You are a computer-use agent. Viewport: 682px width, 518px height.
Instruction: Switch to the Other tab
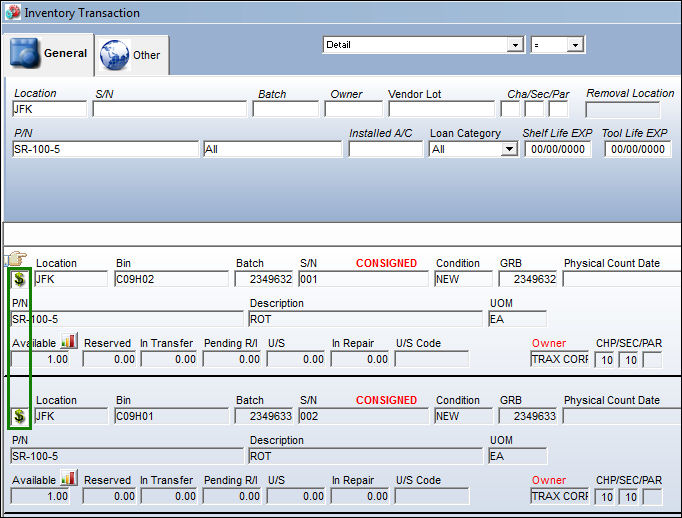132,55
